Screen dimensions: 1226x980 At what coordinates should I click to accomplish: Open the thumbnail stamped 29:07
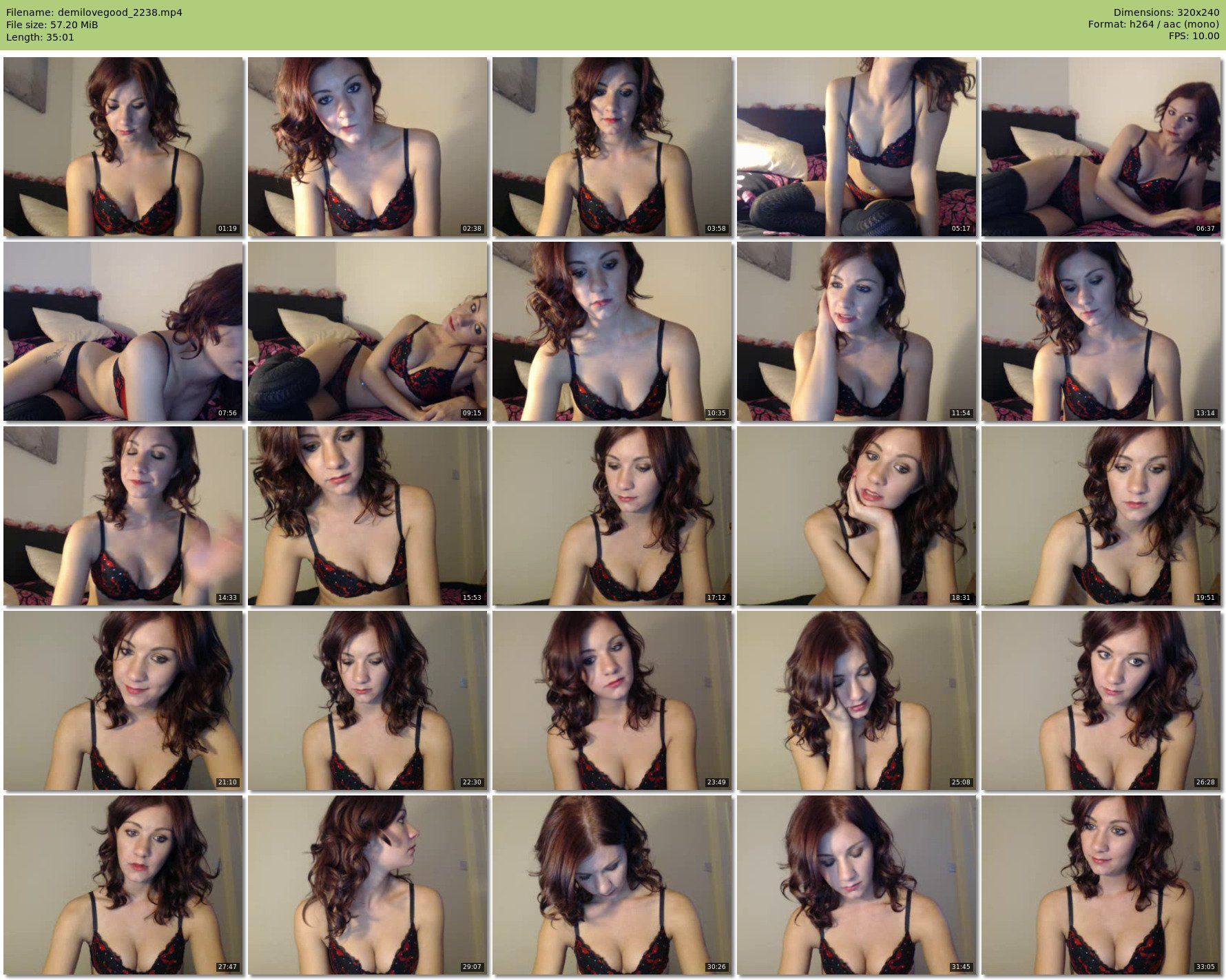368,885
